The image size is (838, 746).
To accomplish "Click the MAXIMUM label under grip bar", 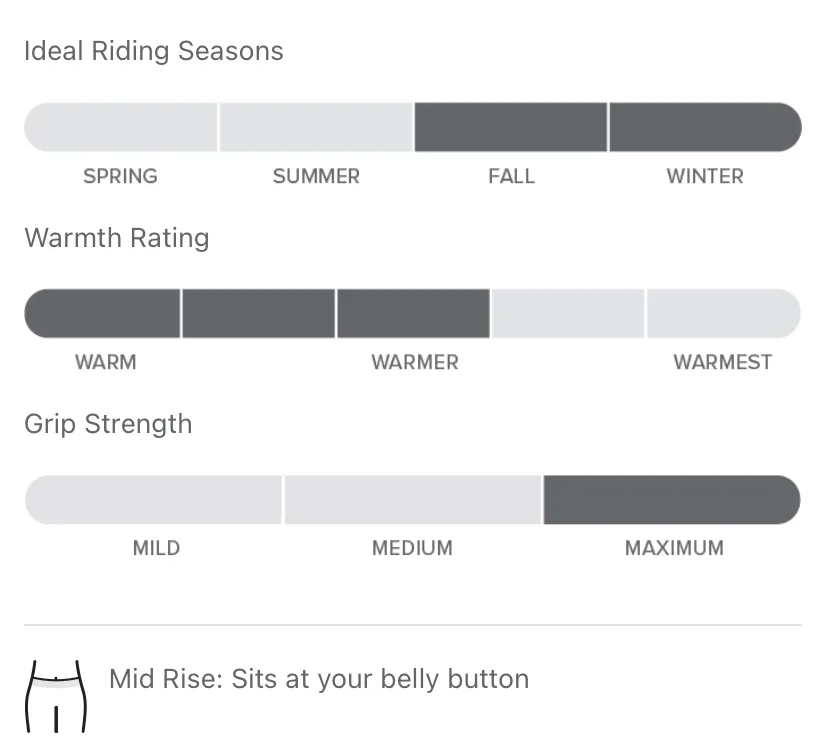I will [674, 548].
